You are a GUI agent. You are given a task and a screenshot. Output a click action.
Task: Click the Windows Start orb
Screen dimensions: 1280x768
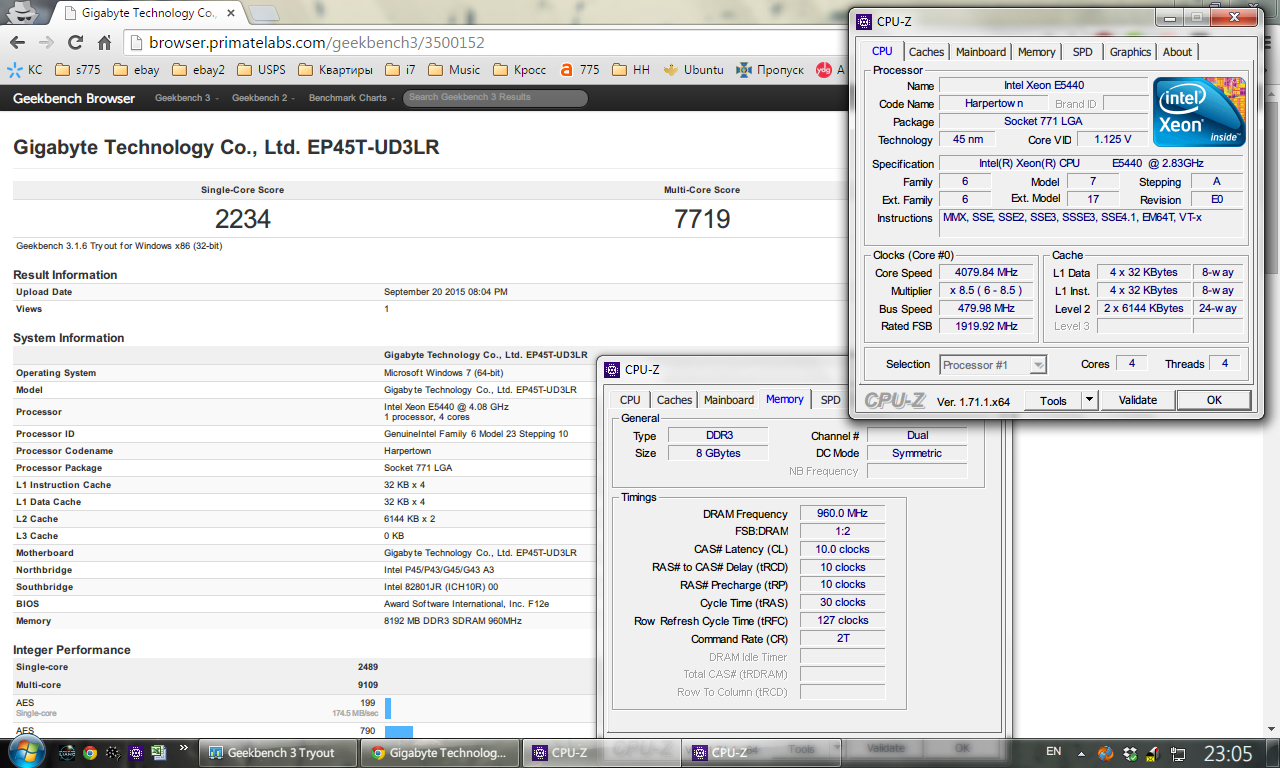[x=26, y=752]
